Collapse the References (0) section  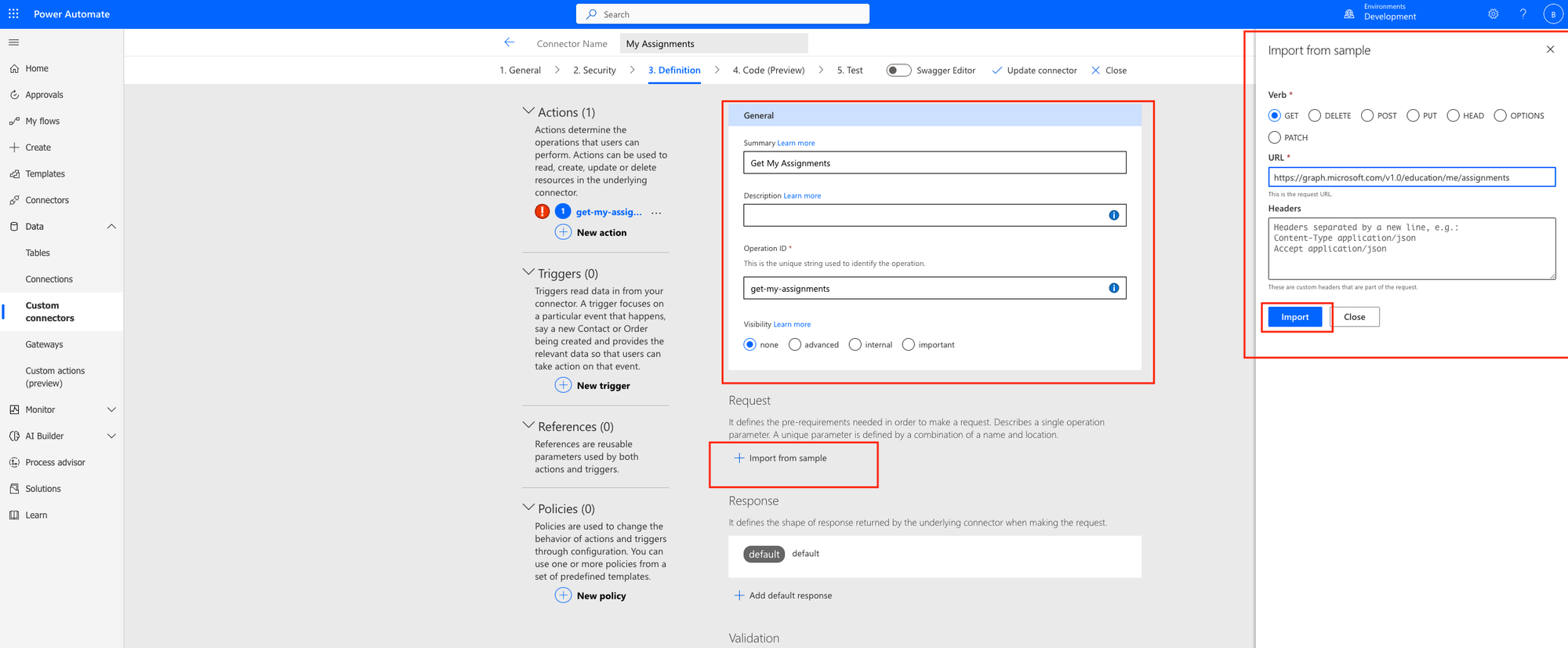coord(528,425)
